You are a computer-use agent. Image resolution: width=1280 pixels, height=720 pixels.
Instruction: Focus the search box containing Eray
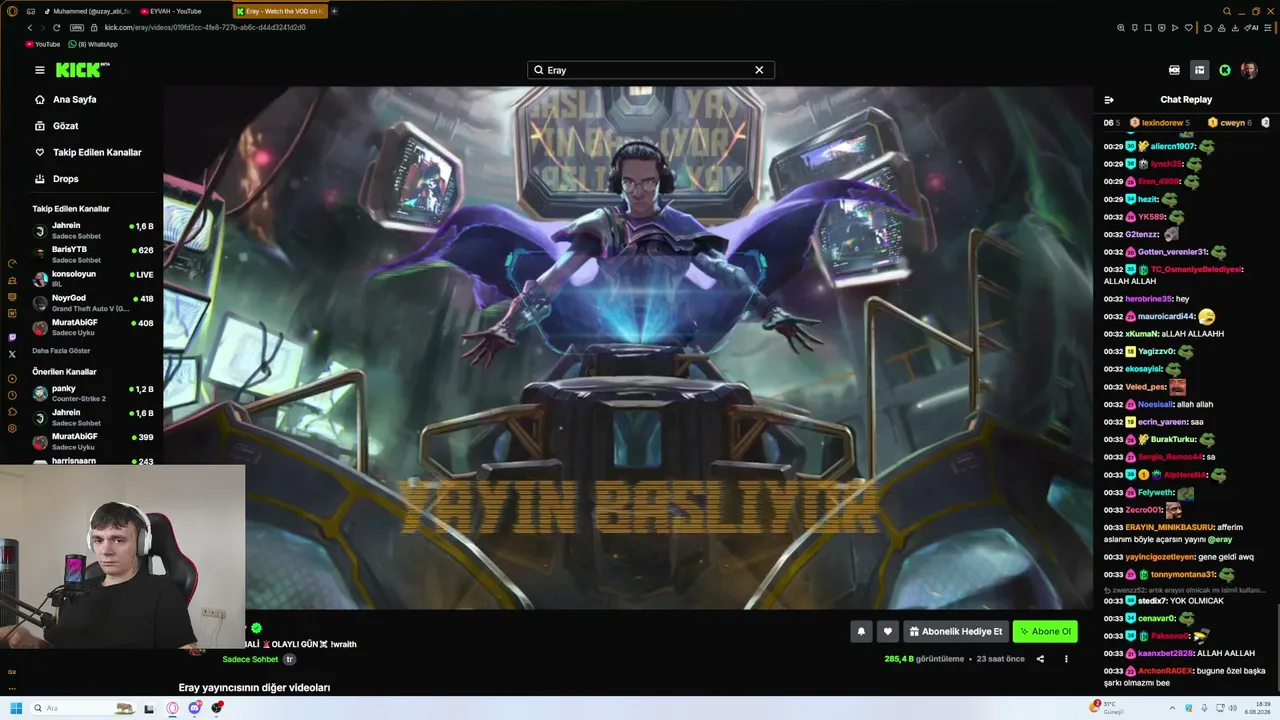pyautogui.click(x=650, y=70)
